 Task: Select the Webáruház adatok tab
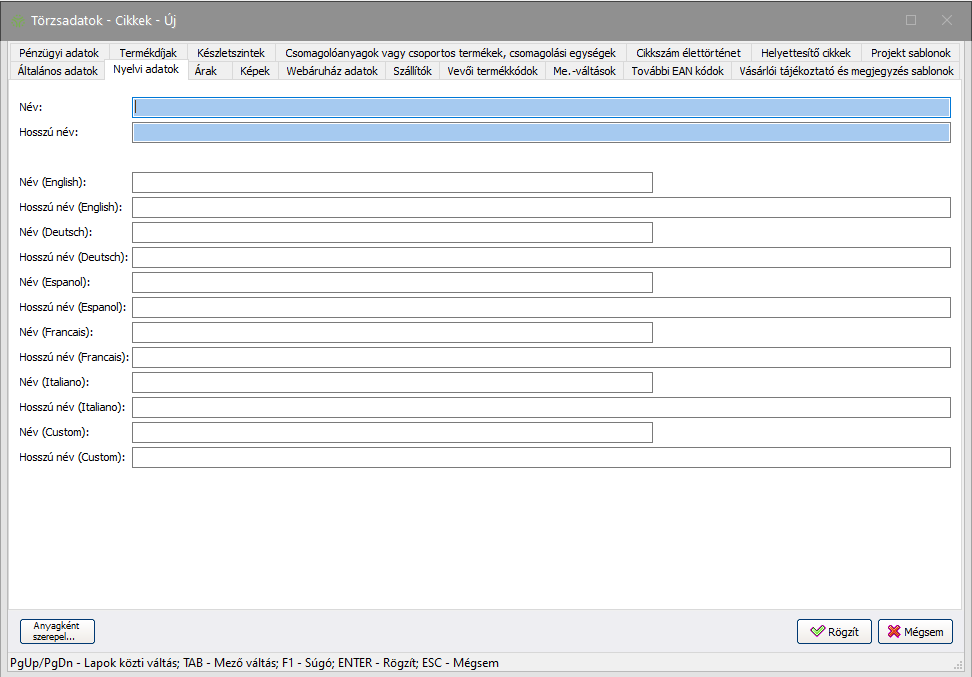click(x=332, y=71)
